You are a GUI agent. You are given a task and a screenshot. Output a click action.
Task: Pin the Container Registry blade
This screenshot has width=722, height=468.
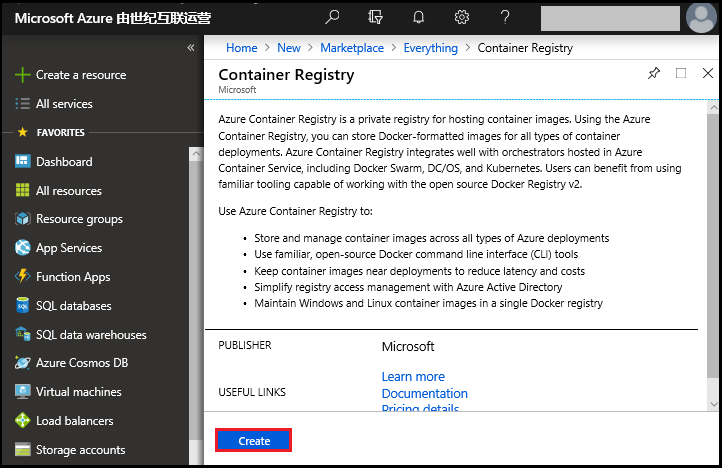tap(654, 74)
